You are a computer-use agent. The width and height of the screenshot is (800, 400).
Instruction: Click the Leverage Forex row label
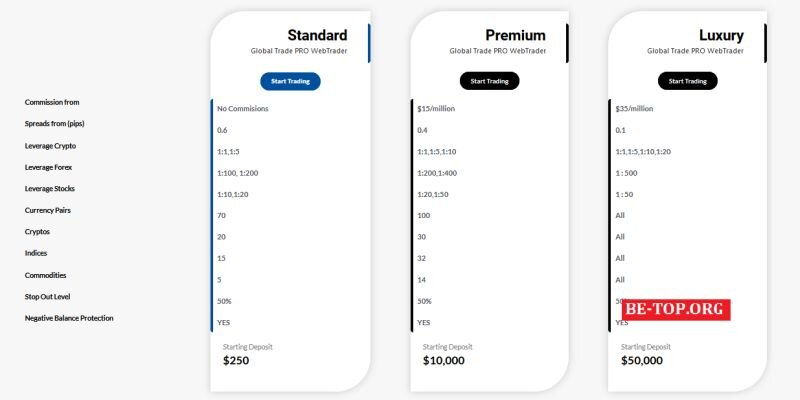point(48,167)
